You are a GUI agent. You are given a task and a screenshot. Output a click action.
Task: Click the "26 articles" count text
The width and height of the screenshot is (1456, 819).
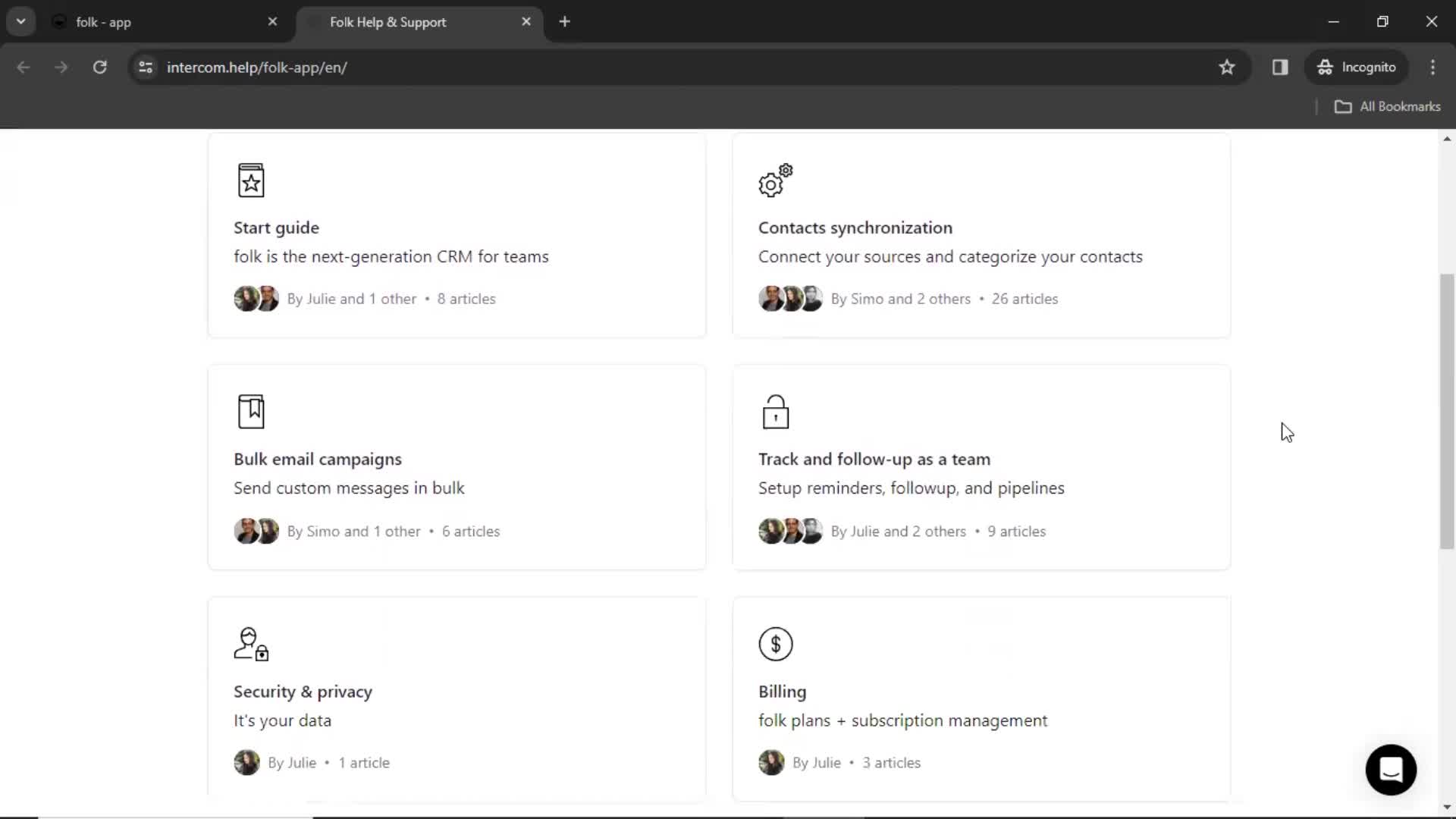1025,299
